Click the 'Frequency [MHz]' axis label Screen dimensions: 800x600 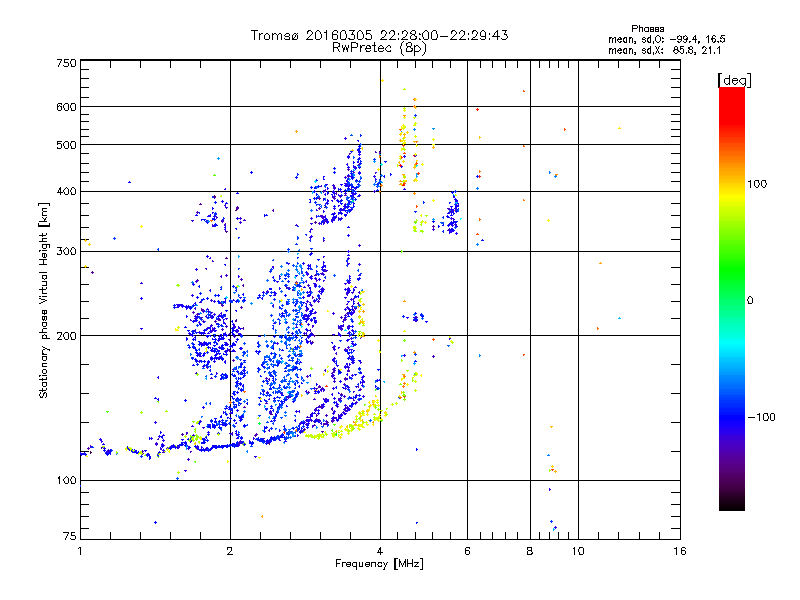(x=379, y=564)
